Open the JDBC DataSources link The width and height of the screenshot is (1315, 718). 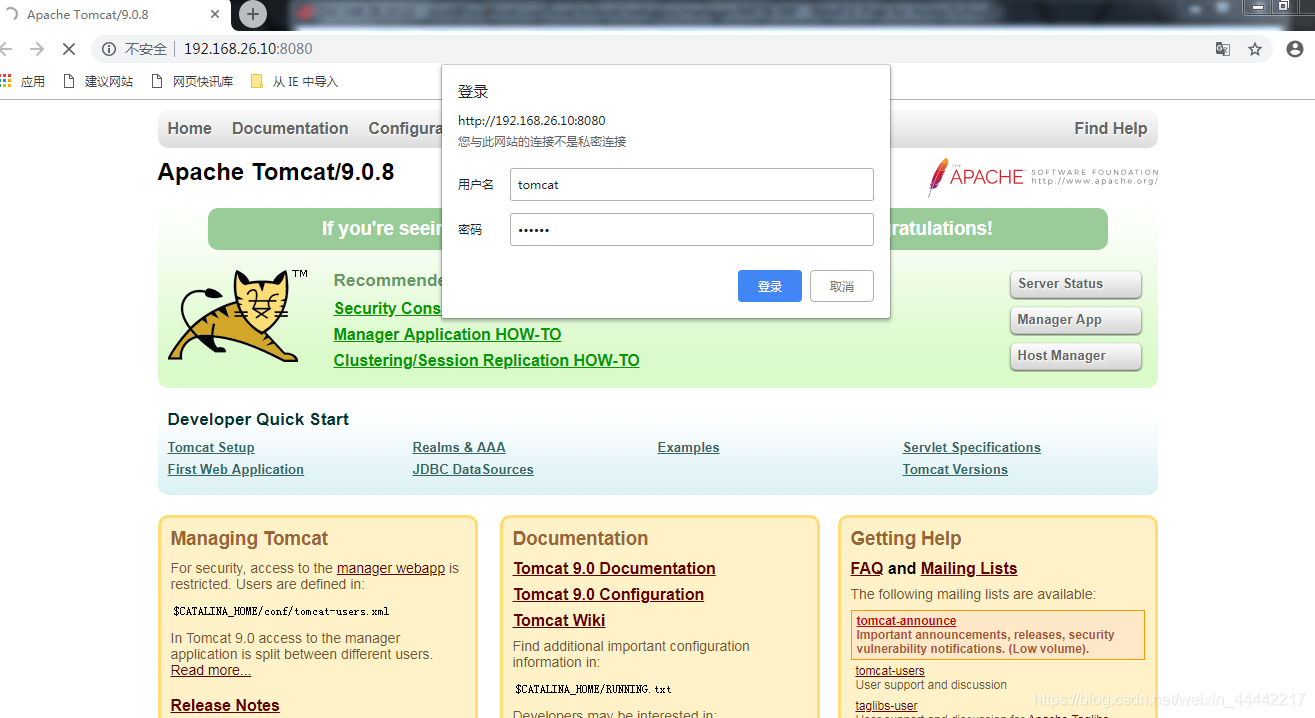(x=473, y=469)
